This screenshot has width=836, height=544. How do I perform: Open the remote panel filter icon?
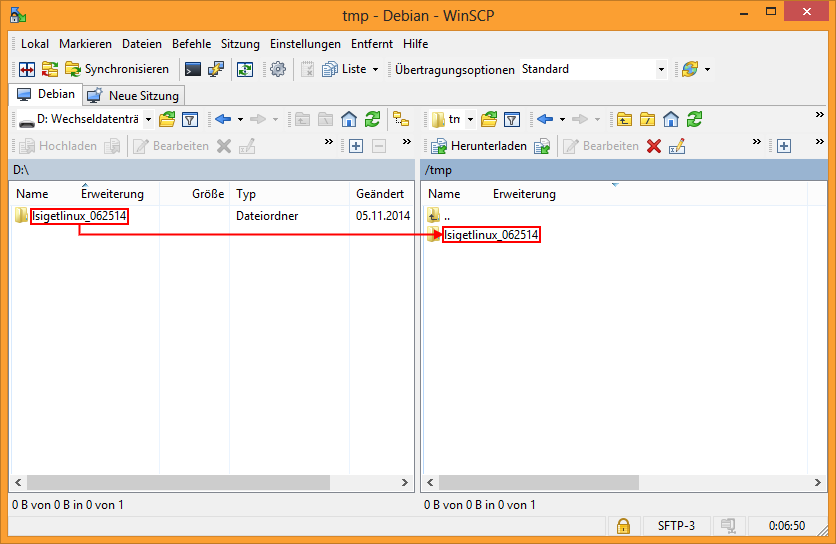(512, 119)
